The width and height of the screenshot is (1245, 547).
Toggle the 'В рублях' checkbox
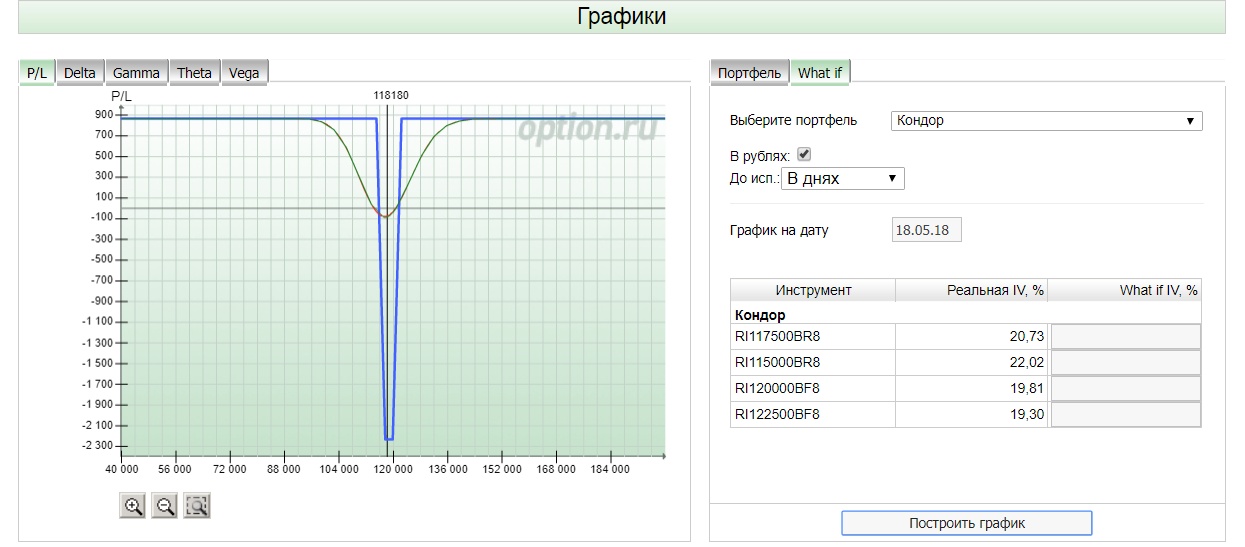(804, 155)
